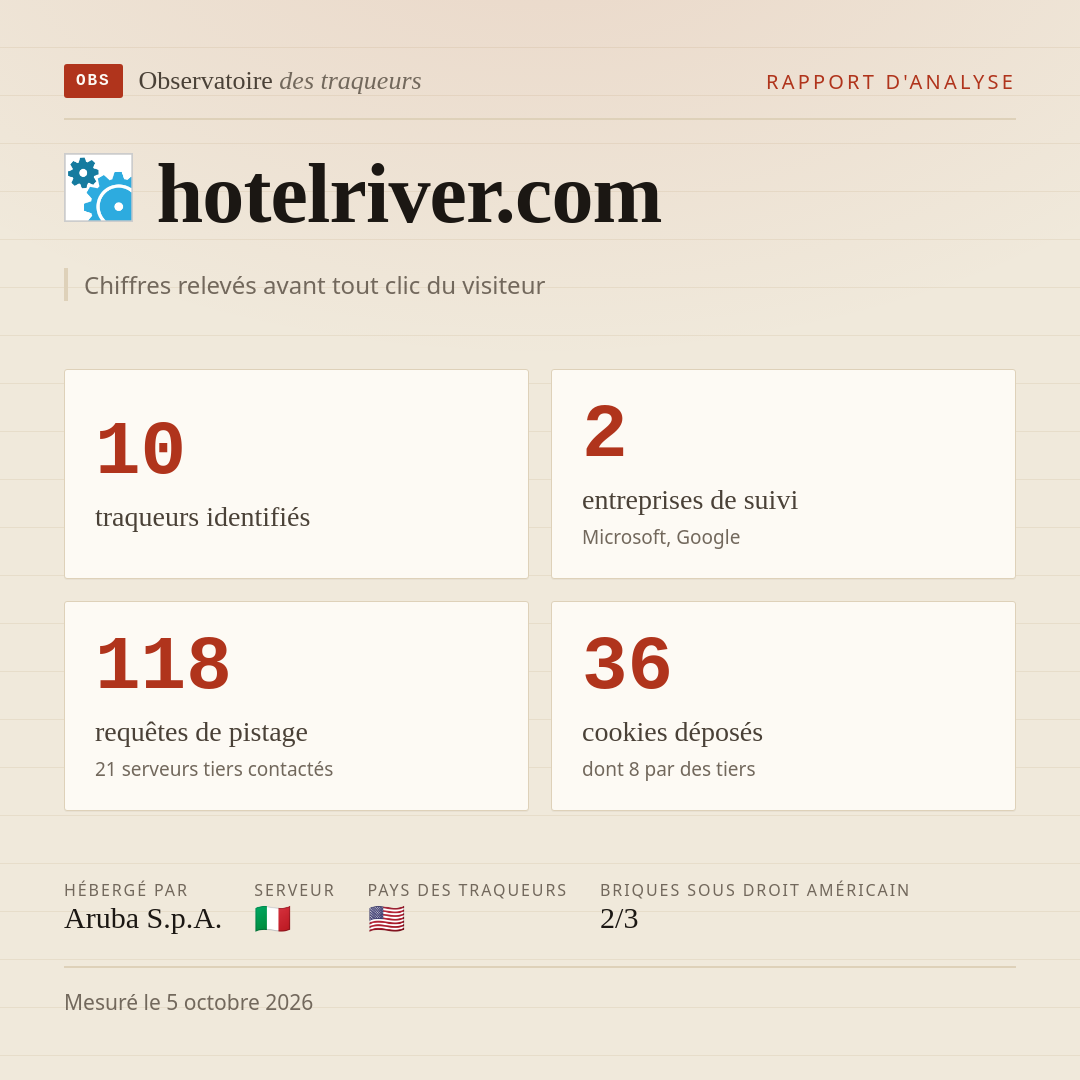Click the 'SERVEUR' label

(294, 890)
